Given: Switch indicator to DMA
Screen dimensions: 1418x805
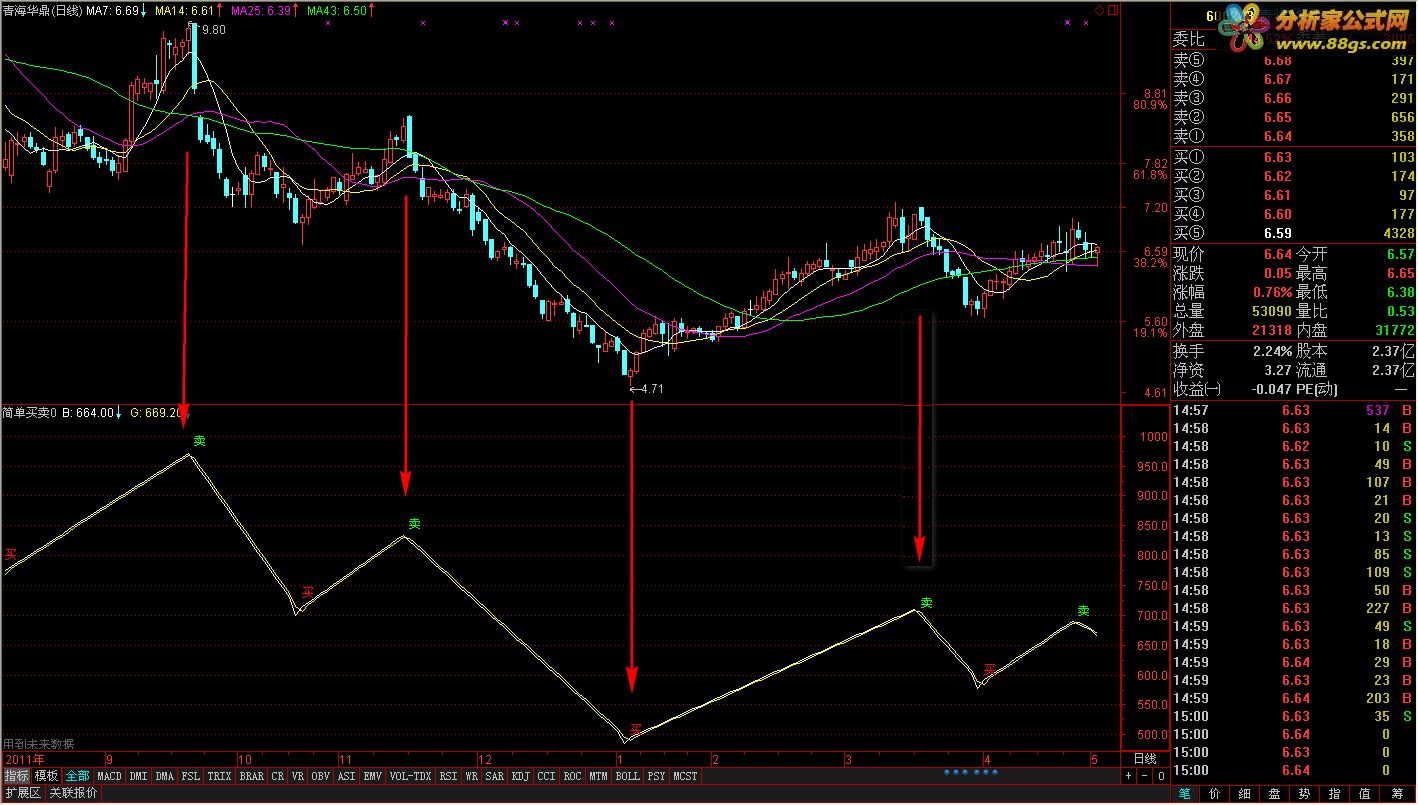Looking at the screenshot, I should (x=164, y=776).
